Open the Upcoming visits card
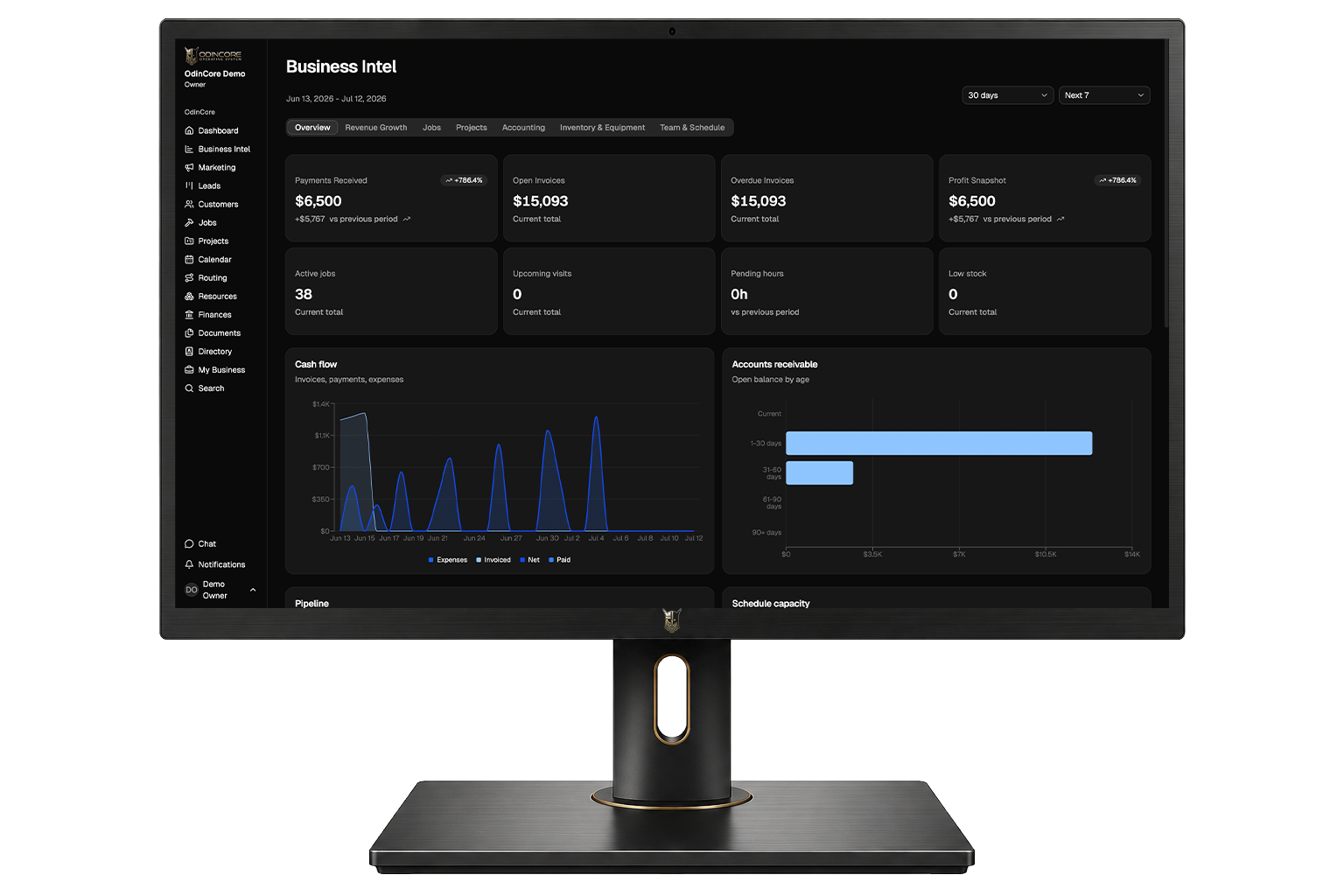The image size is (1344, 896). (x=609, y=291)
